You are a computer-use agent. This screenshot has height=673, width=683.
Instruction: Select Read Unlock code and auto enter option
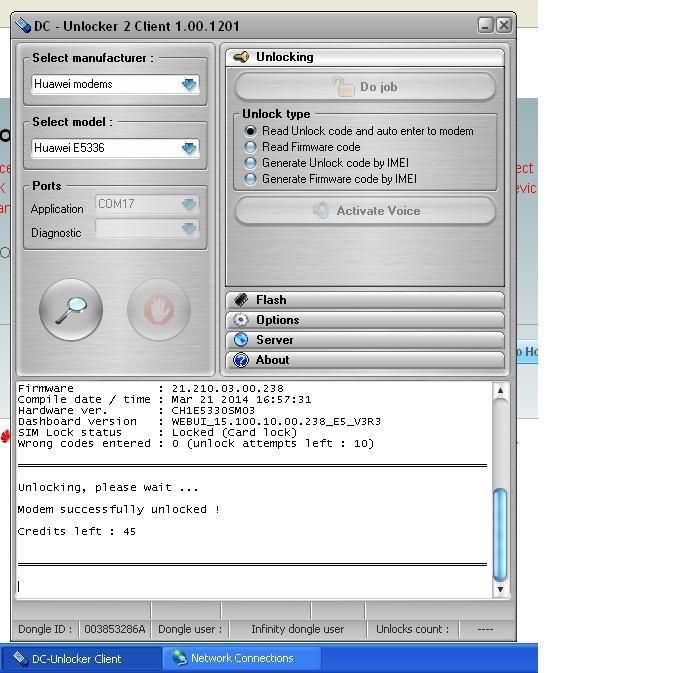pyautogui.click(x=251, y=131)
